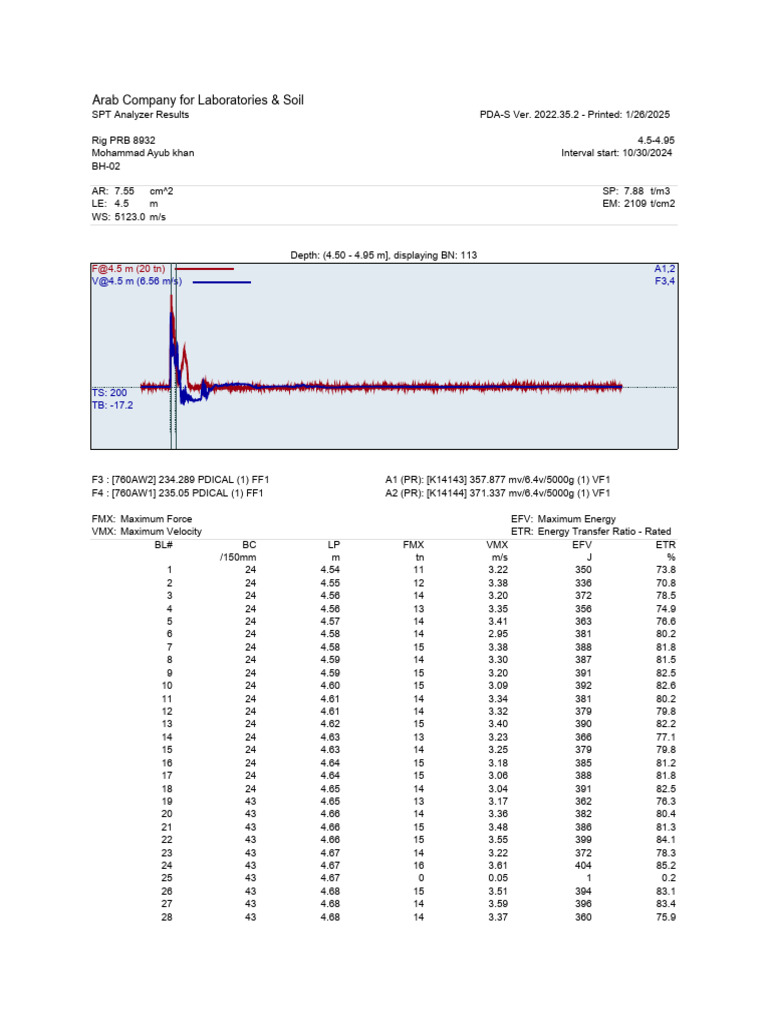Screen dimensions: 768x1024
Task: Click ETR value "0.2" for blow 25
Action: (669, 878)
